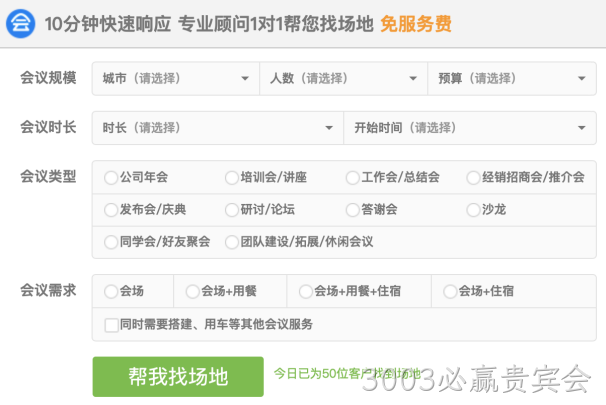Select the 沙龙 radio option
The width and height of the screenshot is (606, 405).
[x=473, y=210]
